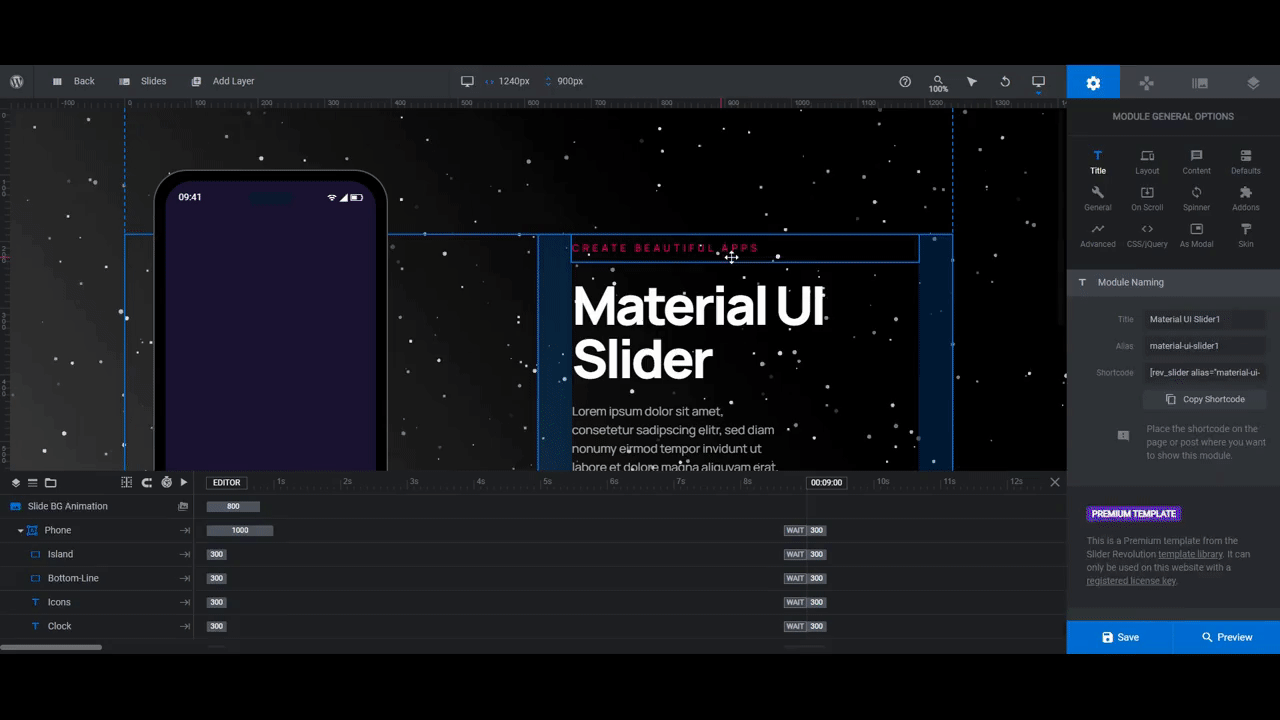Open the module Preview

pyautogui.click(x=1227, y=637)
